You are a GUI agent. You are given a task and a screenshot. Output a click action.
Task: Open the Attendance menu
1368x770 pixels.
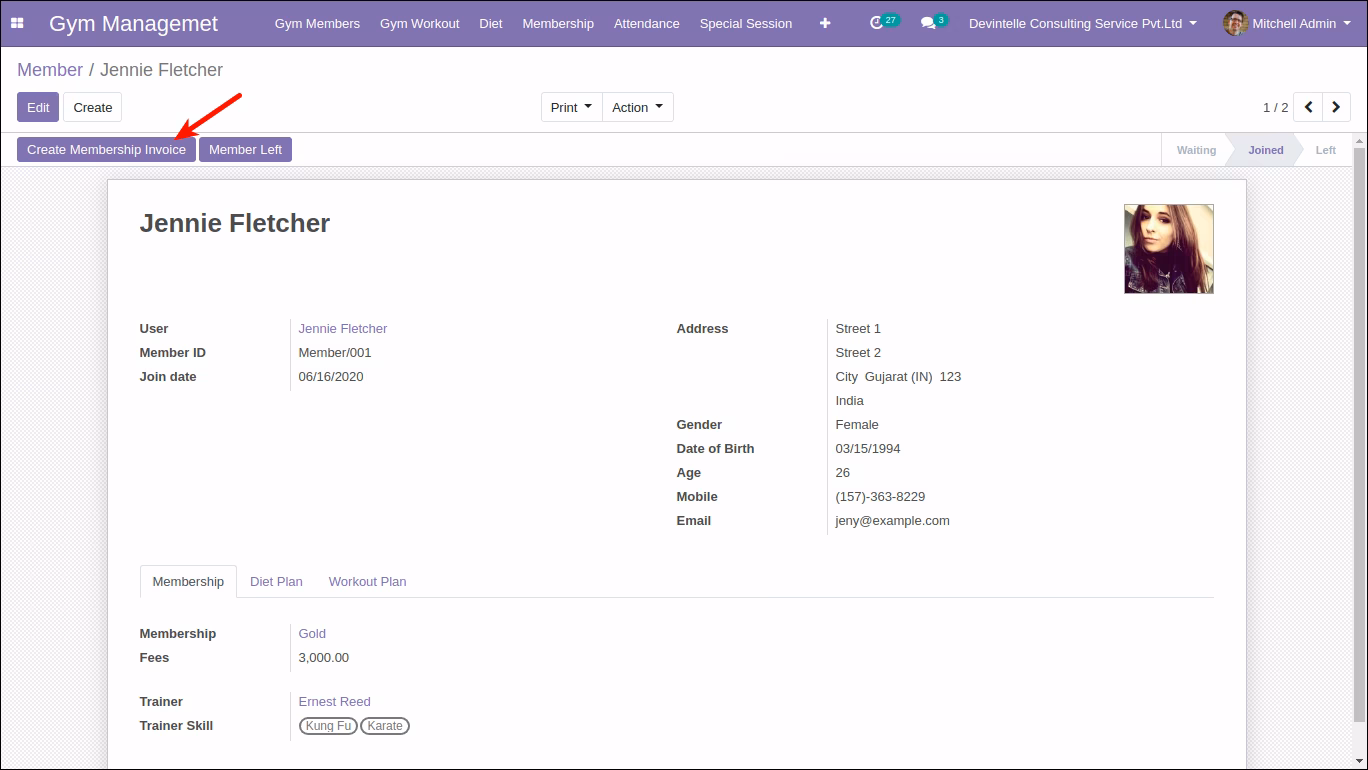coord(647,23)
